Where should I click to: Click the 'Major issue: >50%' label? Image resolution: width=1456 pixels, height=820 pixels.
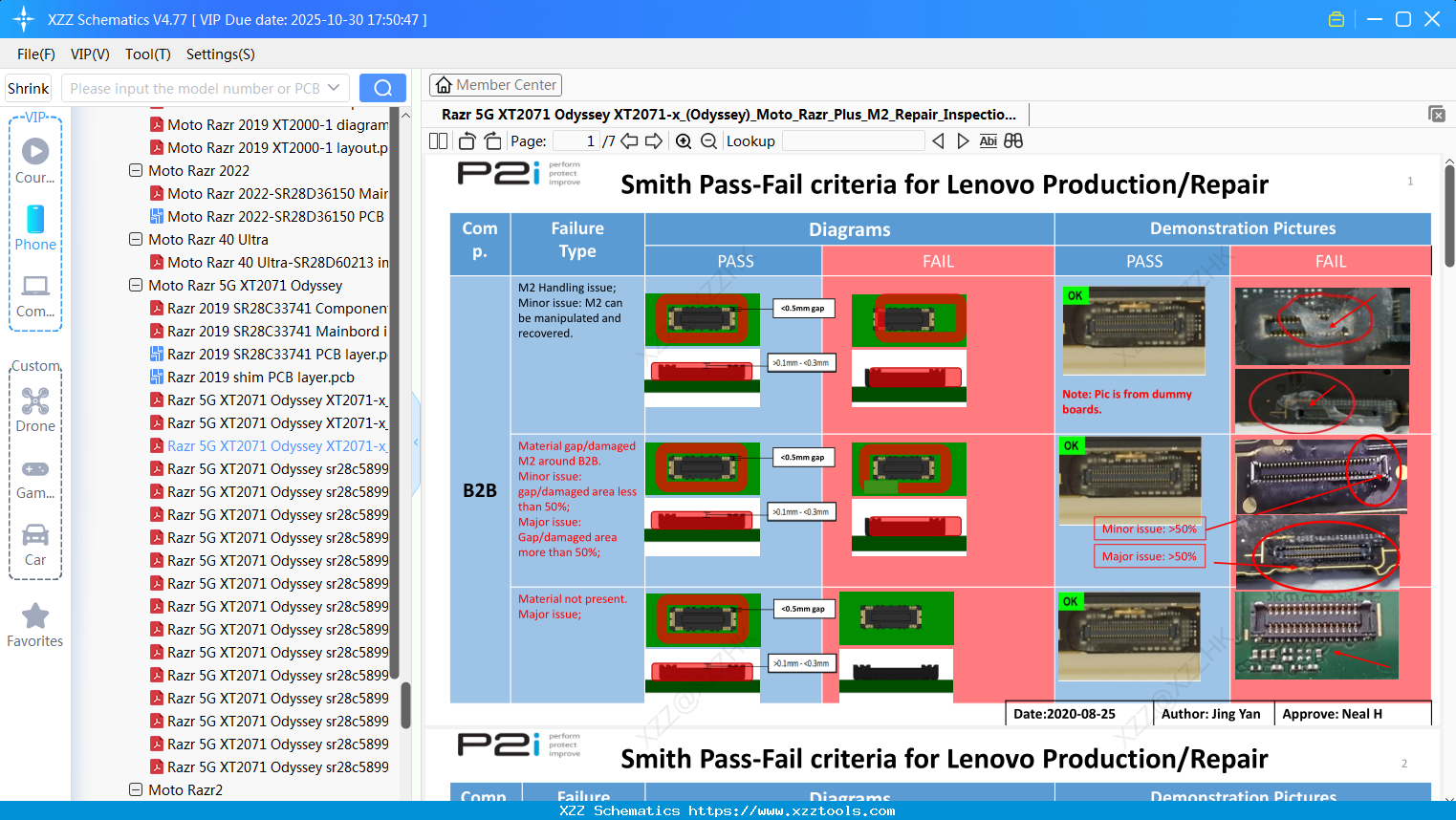[1149, 556]
